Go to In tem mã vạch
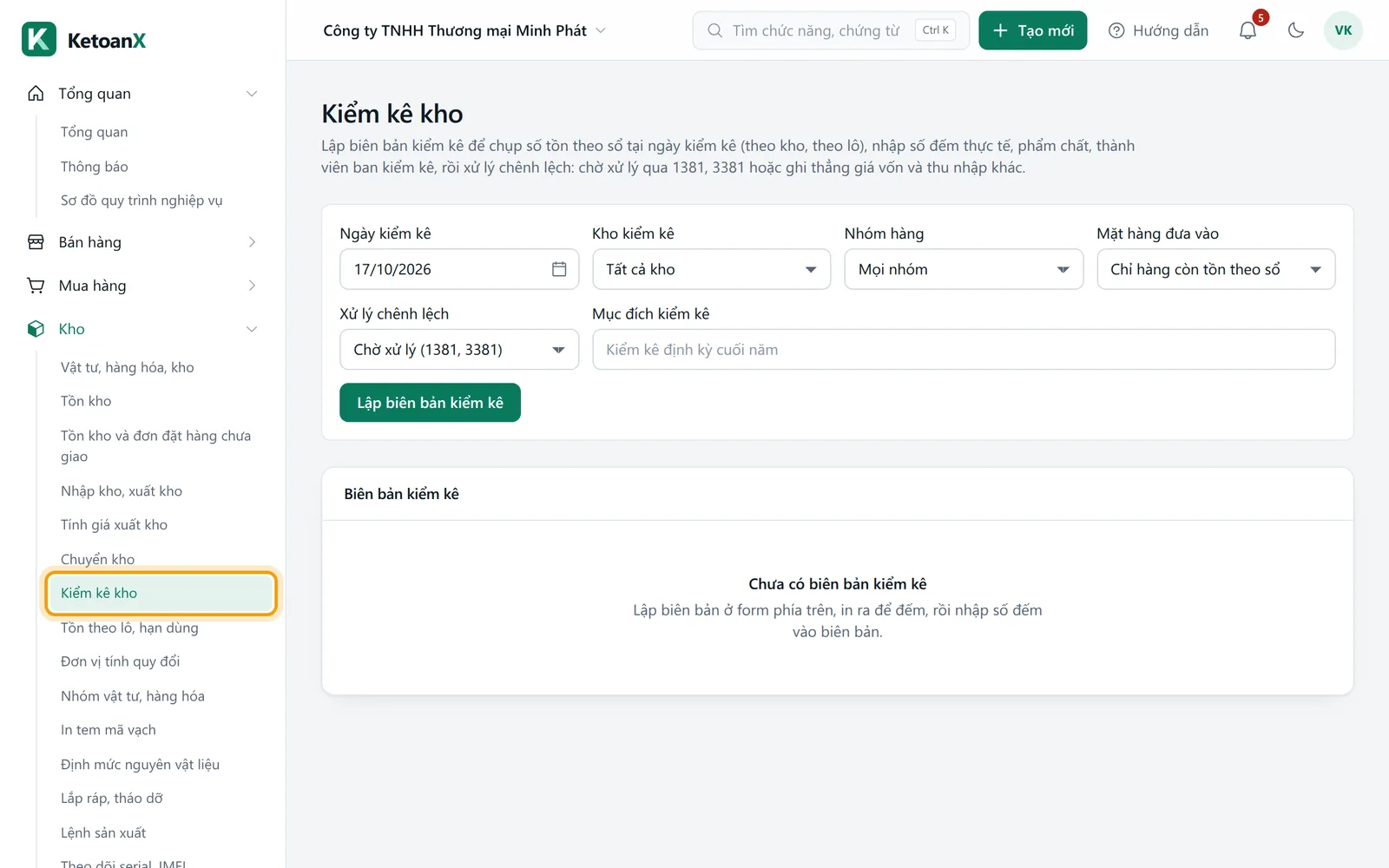This screenshot has height=868, width=1389. (109, 730)
